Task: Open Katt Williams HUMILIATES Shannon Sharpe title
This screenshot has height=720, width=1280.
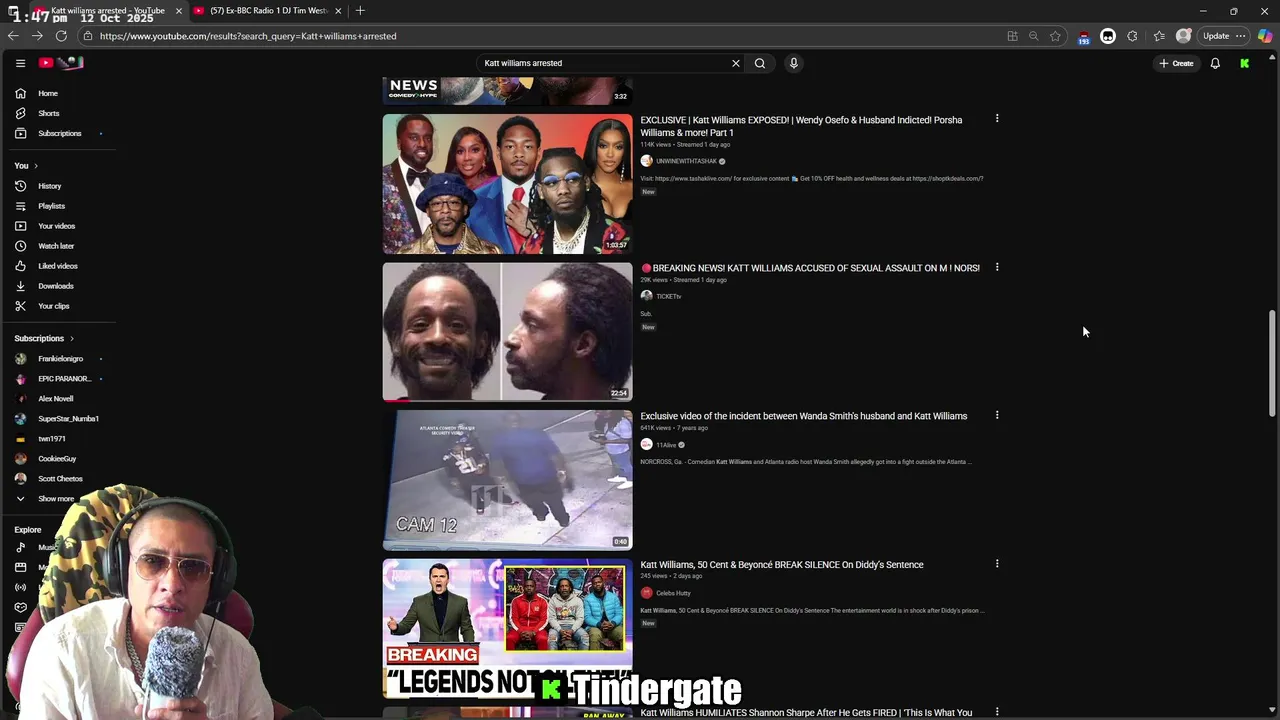Action: coord(806,713)
